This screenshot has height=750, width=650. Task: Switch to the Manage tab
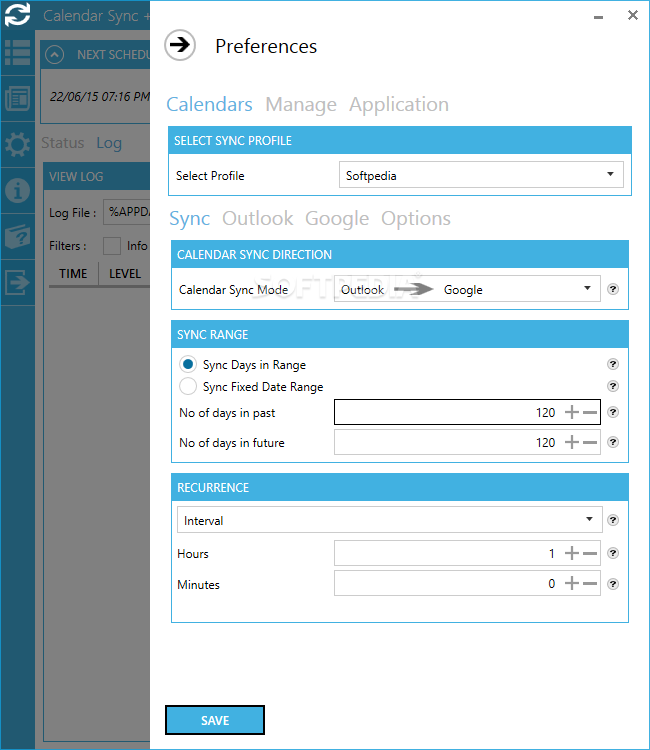pos(301,104)
